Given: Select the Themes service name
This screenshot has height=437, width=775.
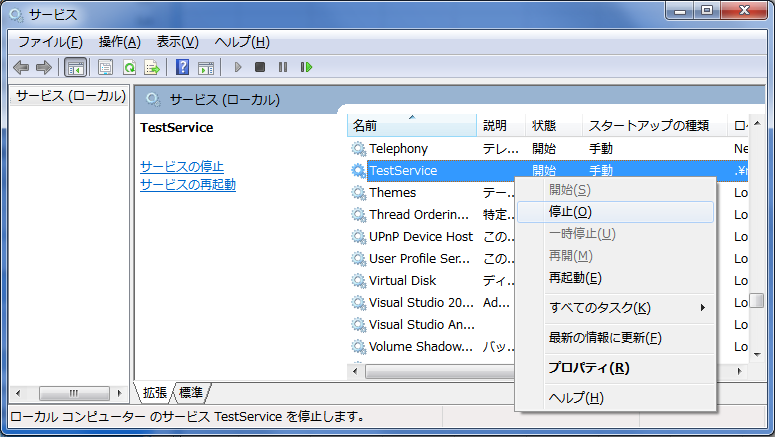Looking at the screenshot, I should 392,192.
